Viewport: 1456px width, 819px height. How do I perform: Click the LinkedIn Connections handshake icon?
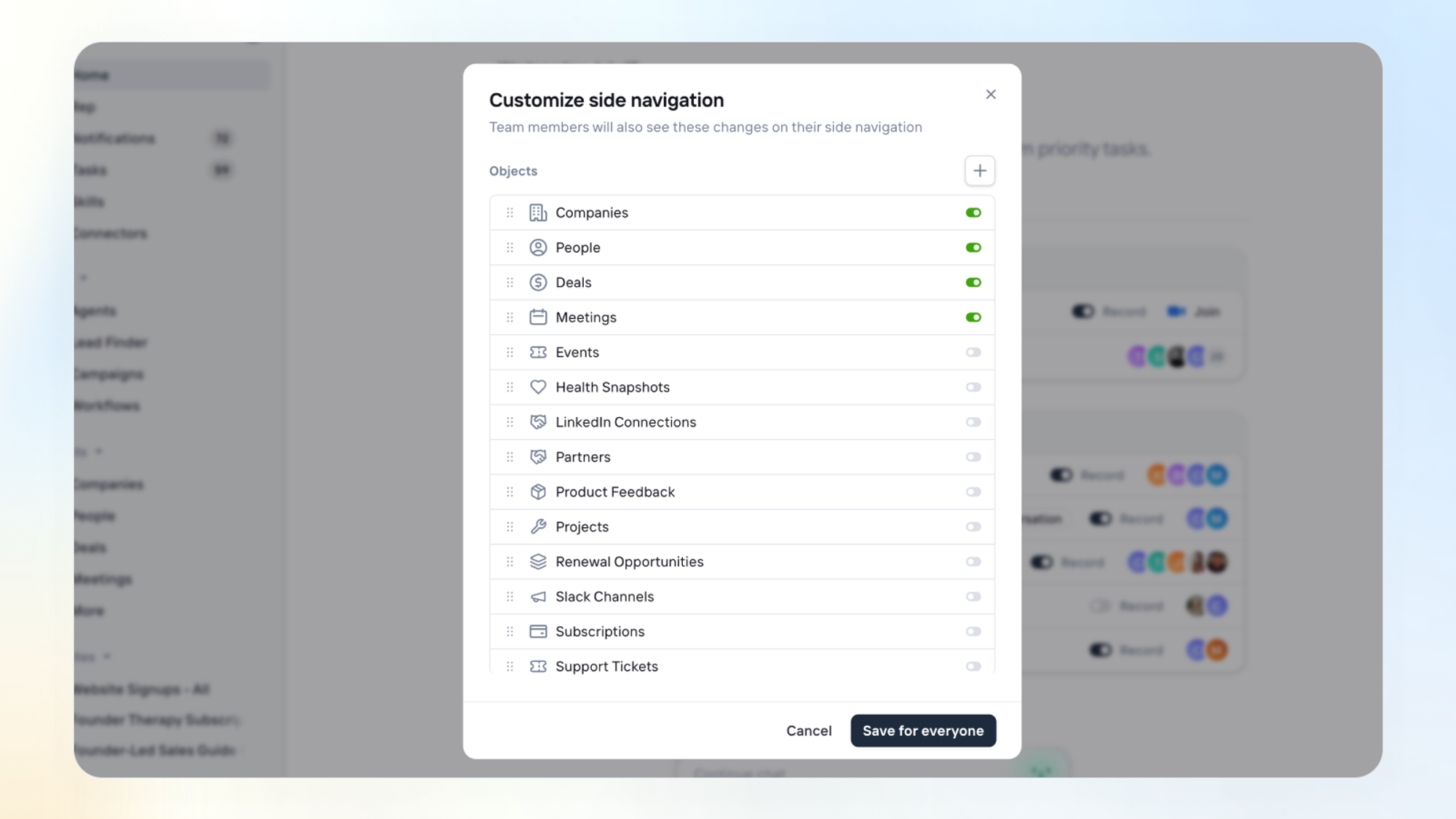(538, 422)
